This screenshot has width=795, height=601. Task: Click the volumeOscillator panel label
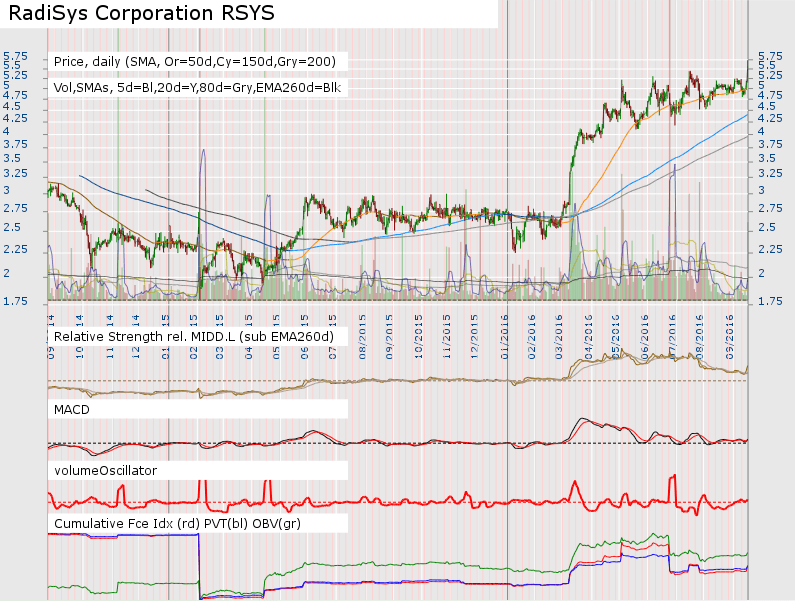(105, 468)
